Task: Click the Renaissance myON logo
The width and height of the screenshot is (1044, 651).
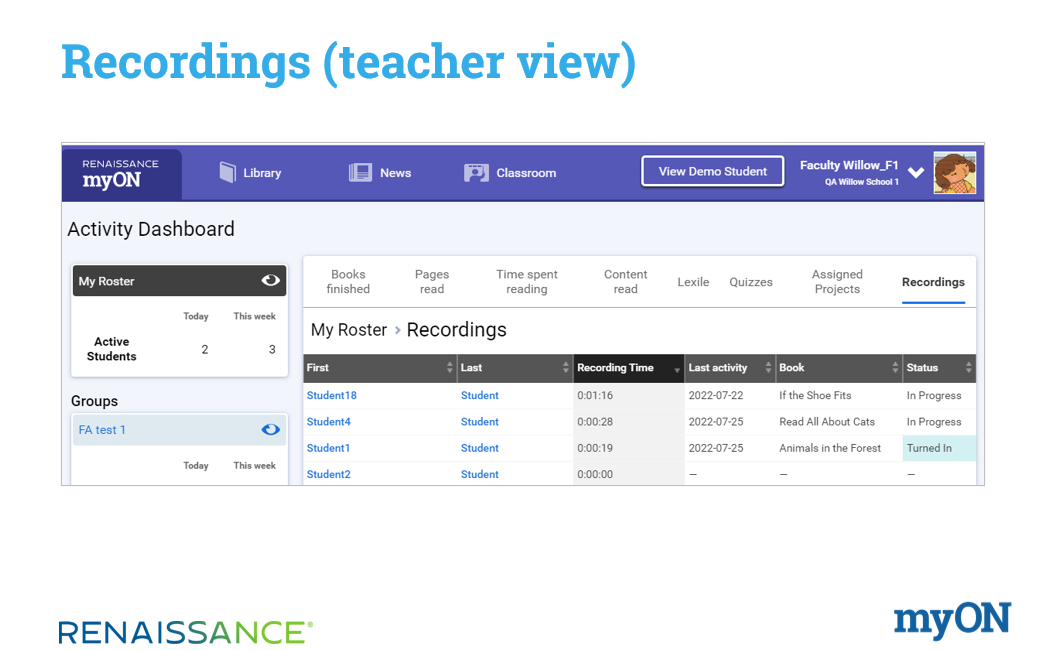Action: [x=121, y=174]
